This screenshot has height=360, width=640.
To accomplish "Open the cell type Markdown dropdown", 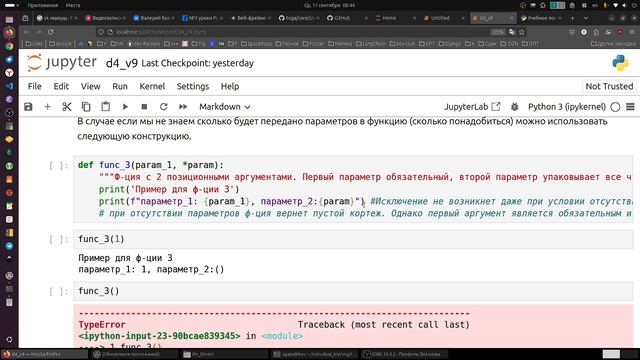I will [224, 107].
